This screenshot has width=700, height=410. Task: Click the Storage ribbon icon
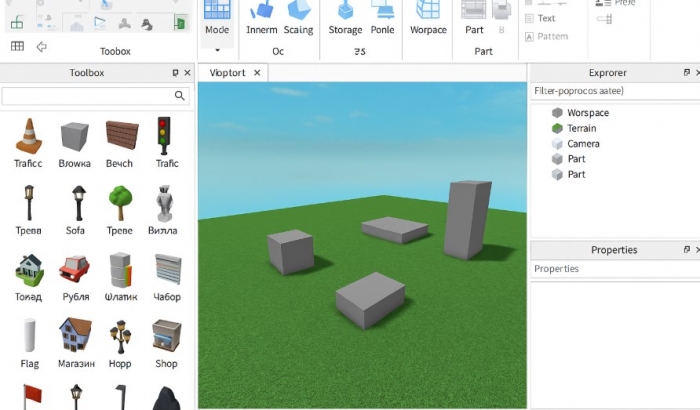coord(345,12)
